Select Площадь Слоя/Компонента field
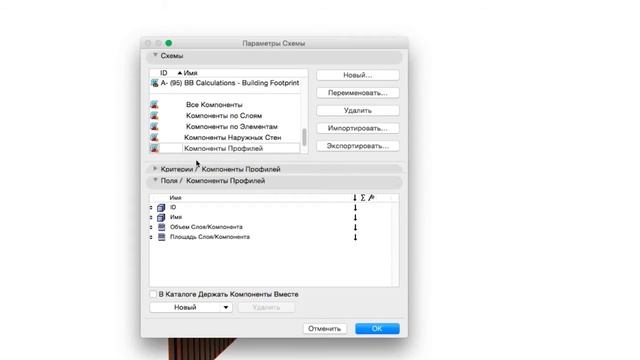 [x=271, y=237]
